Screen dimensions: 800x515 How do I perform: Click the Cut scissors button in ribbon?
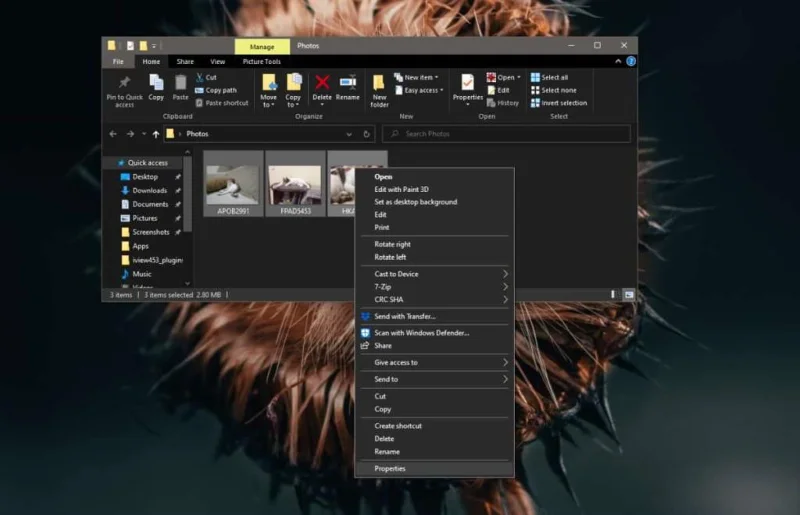tap(206, 78)
